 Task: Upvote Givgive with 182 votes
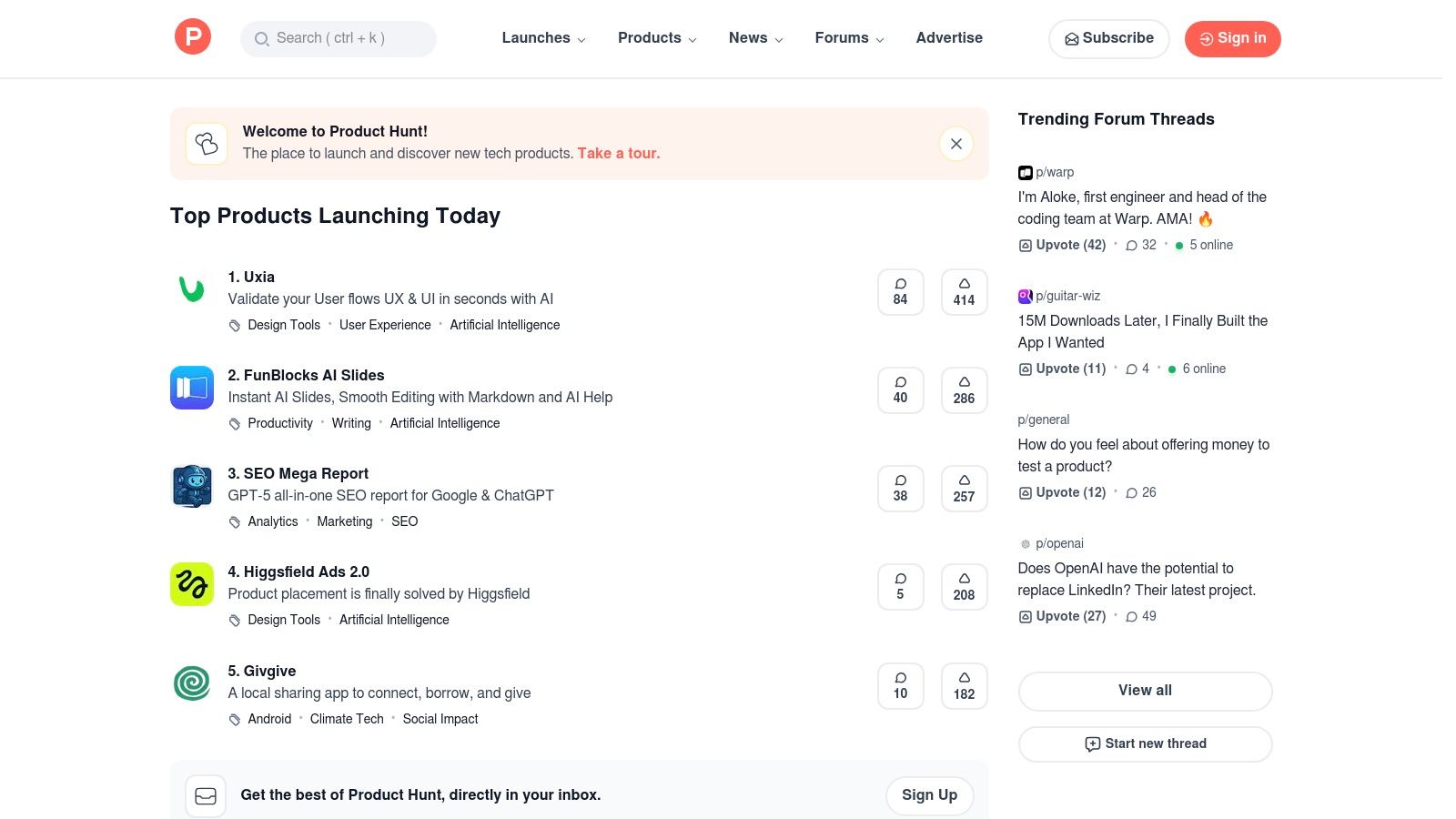click(x=965, y=686)
